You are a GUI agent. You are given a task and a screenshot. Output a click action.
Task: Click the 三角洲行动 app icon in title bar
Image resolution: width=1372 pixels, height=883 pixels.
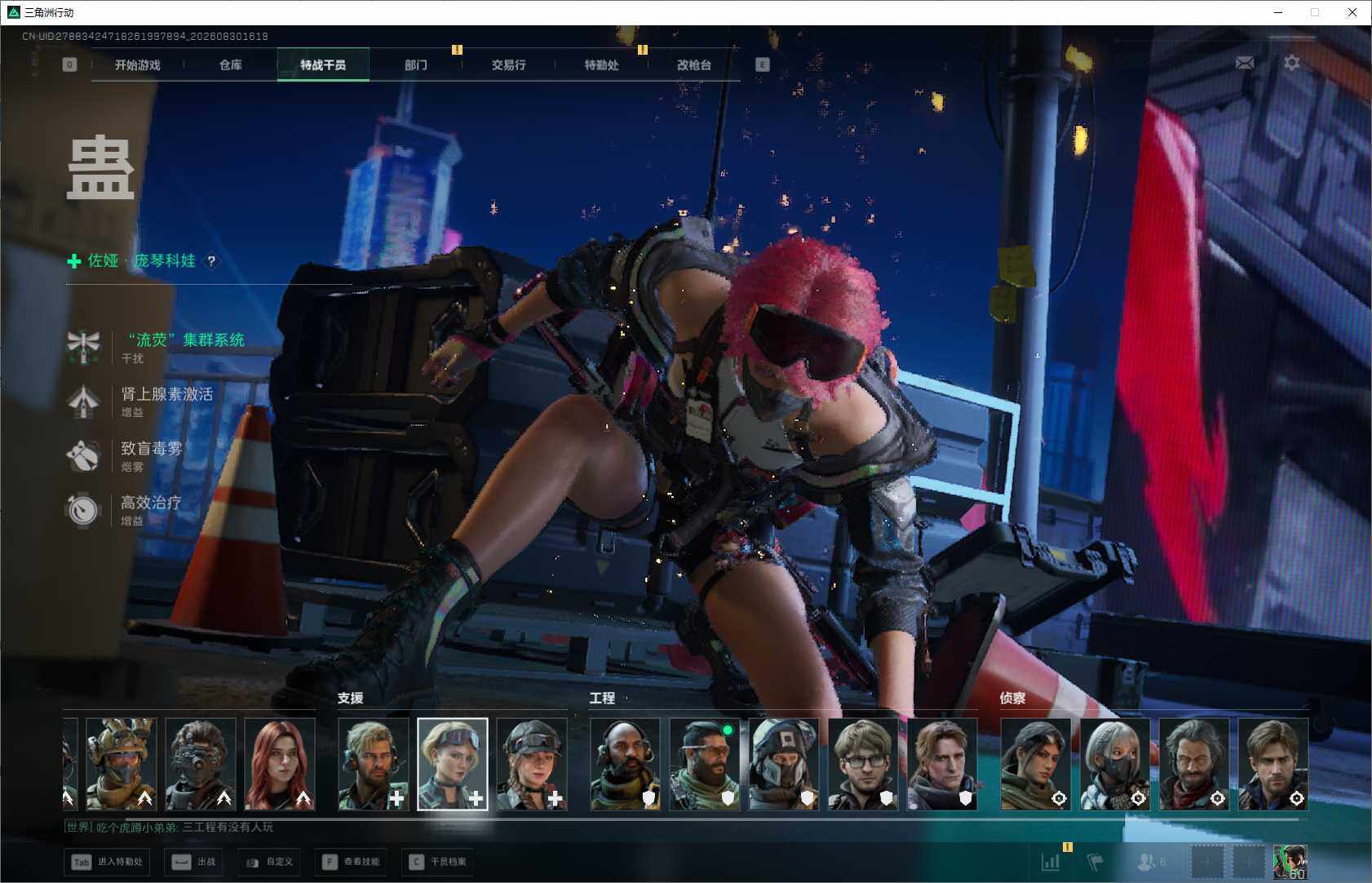coord(13,12)
